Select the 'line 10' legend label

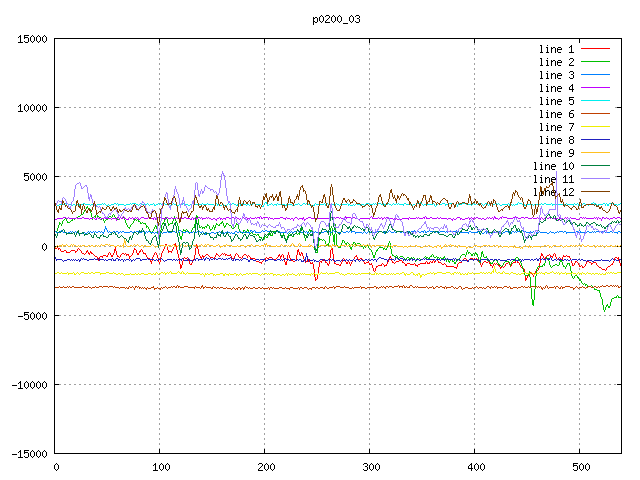(553, 166)
